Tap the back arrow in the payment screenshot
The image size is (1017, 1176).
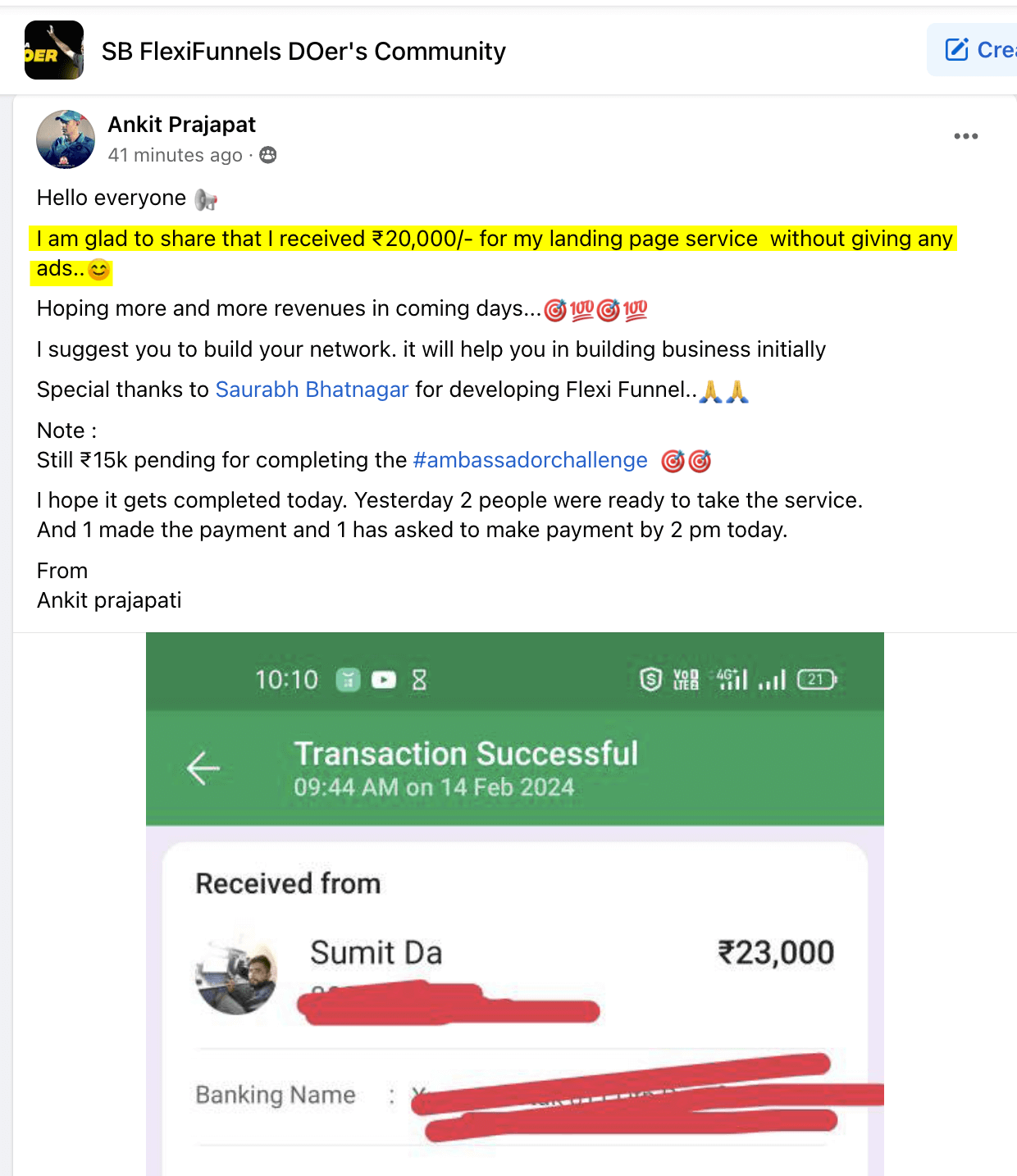click(x=203, y=768)
